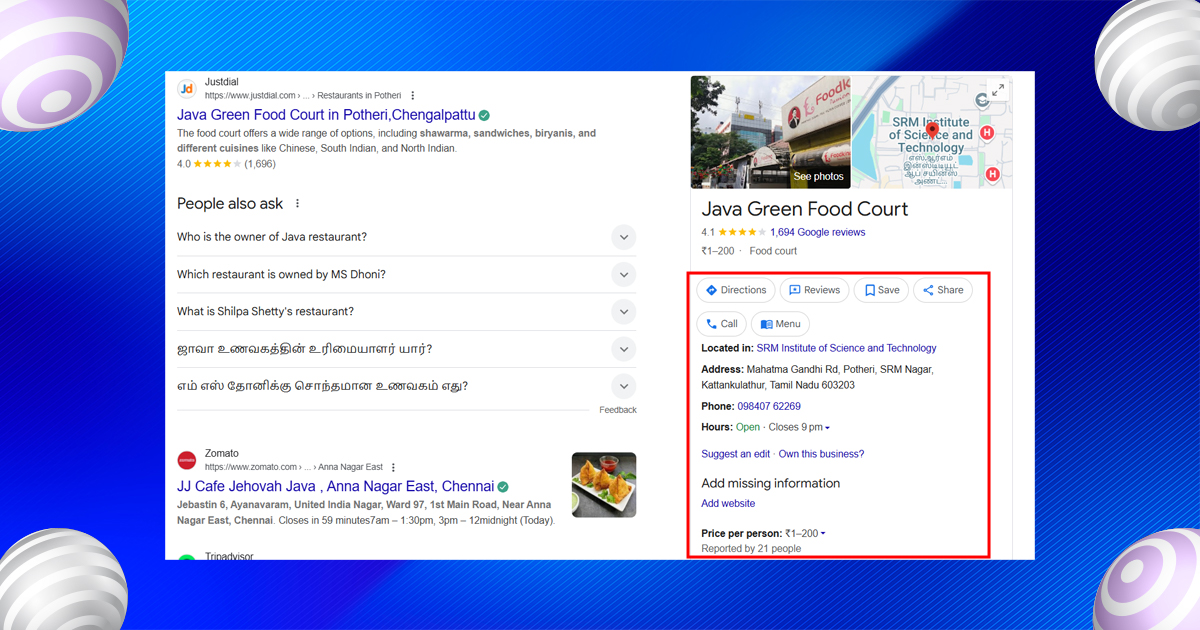1200x630 pixels.
Task: Call the phone number 098407 62269
Action: point(768,406)
